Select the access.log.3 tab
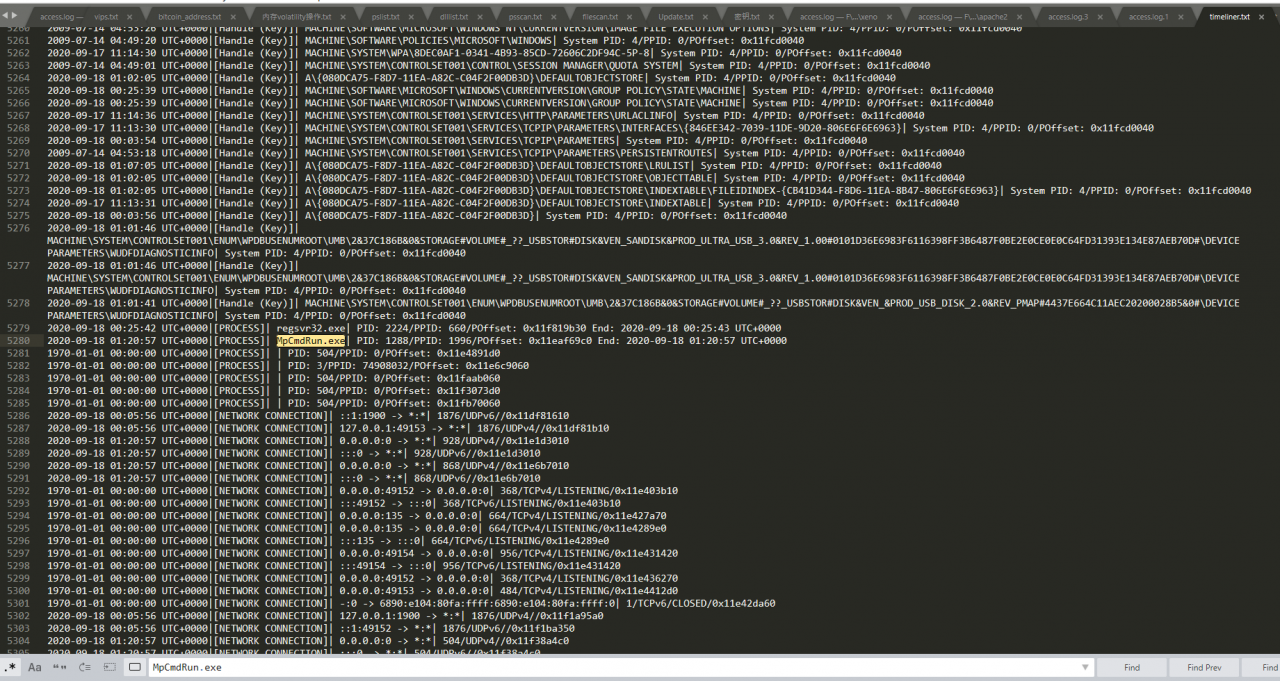 coord(1068,17)
